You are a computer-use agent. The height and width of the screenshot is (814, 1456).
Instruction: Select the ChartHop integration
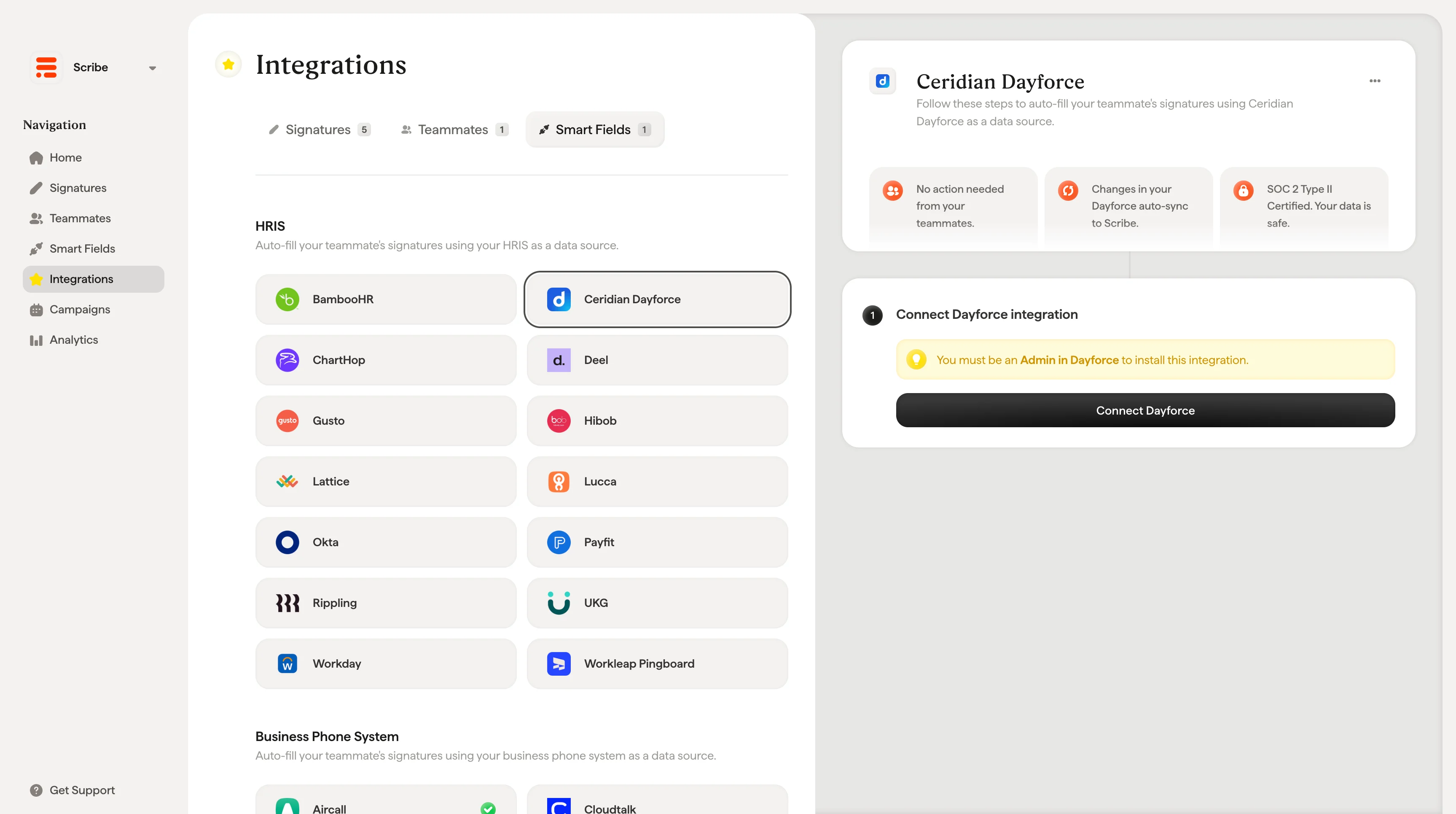pyautogui.click(x=386, y=360)
